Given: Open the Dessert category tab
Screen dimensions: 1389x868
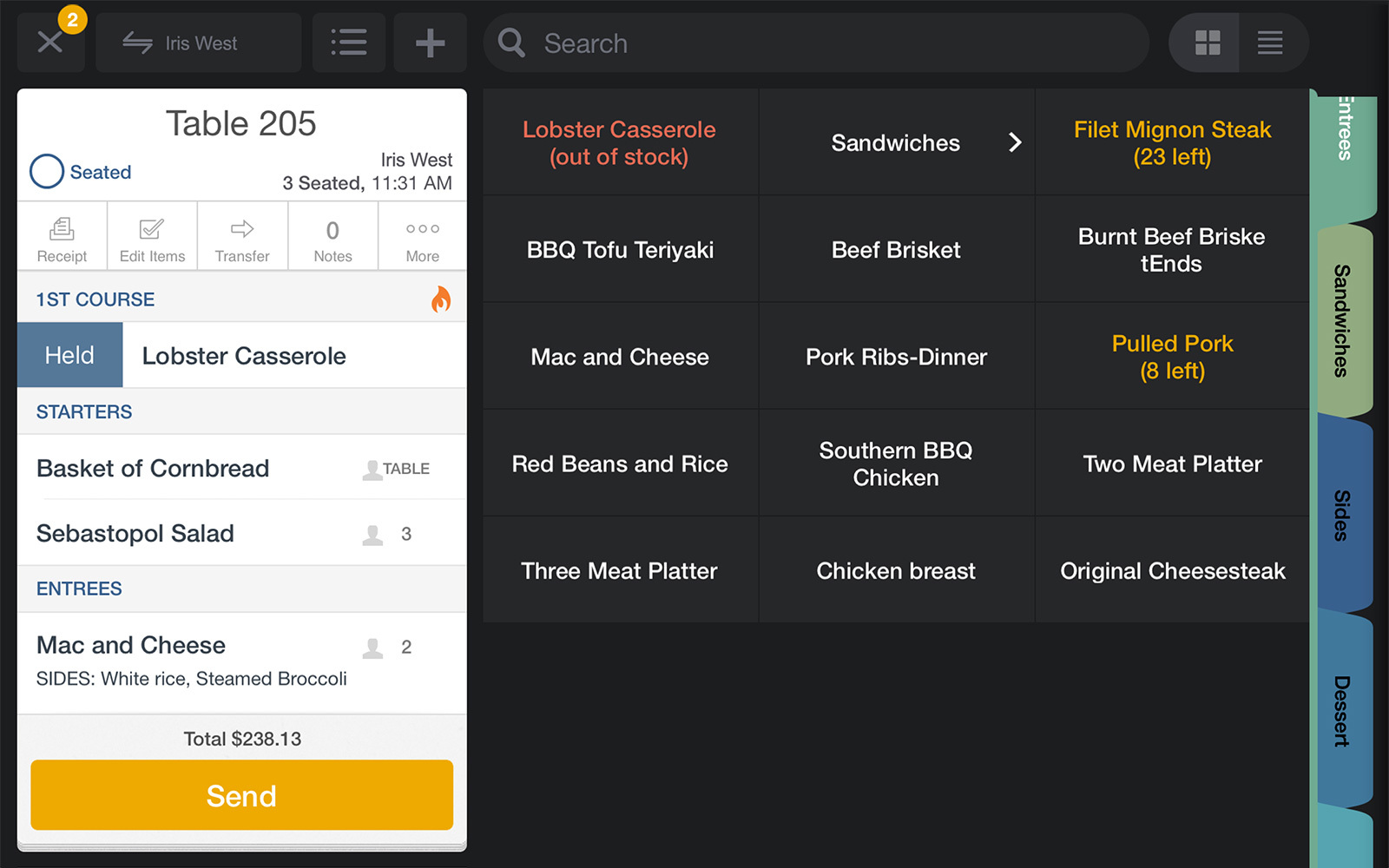Looking at the screenshot, I should click(x=1342, y=711).
